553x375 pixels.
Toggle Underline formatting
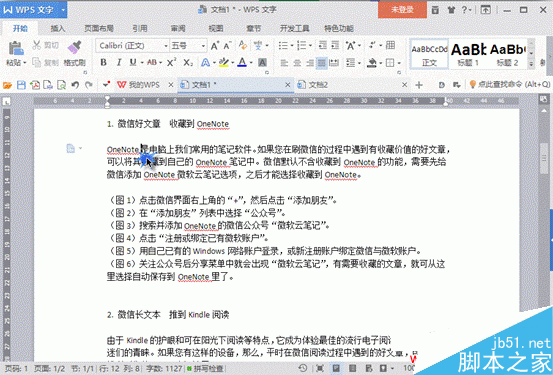tap(133, 62)
